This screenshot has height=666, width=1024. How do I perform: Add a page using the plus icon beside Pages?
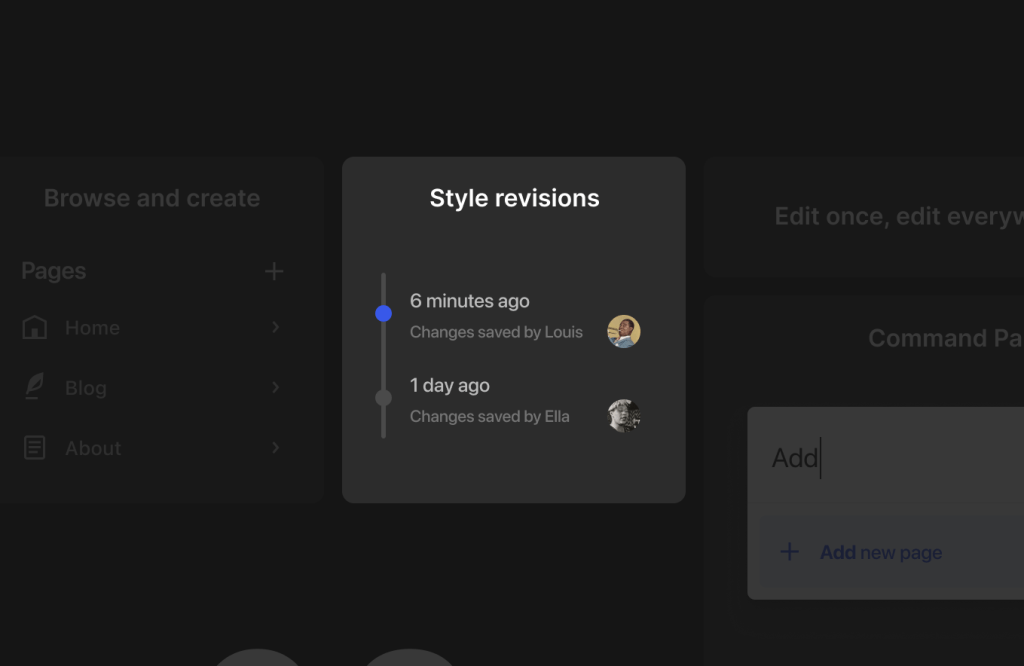click(274, 270)
